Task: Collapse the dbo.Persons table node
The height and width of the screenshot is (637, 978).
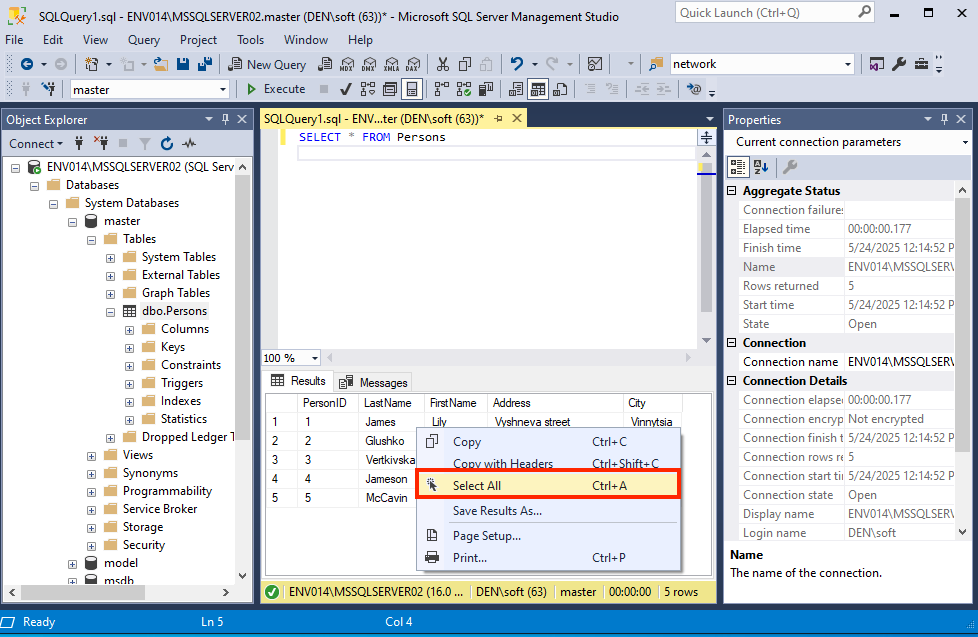Action: (x=110, y=312)
